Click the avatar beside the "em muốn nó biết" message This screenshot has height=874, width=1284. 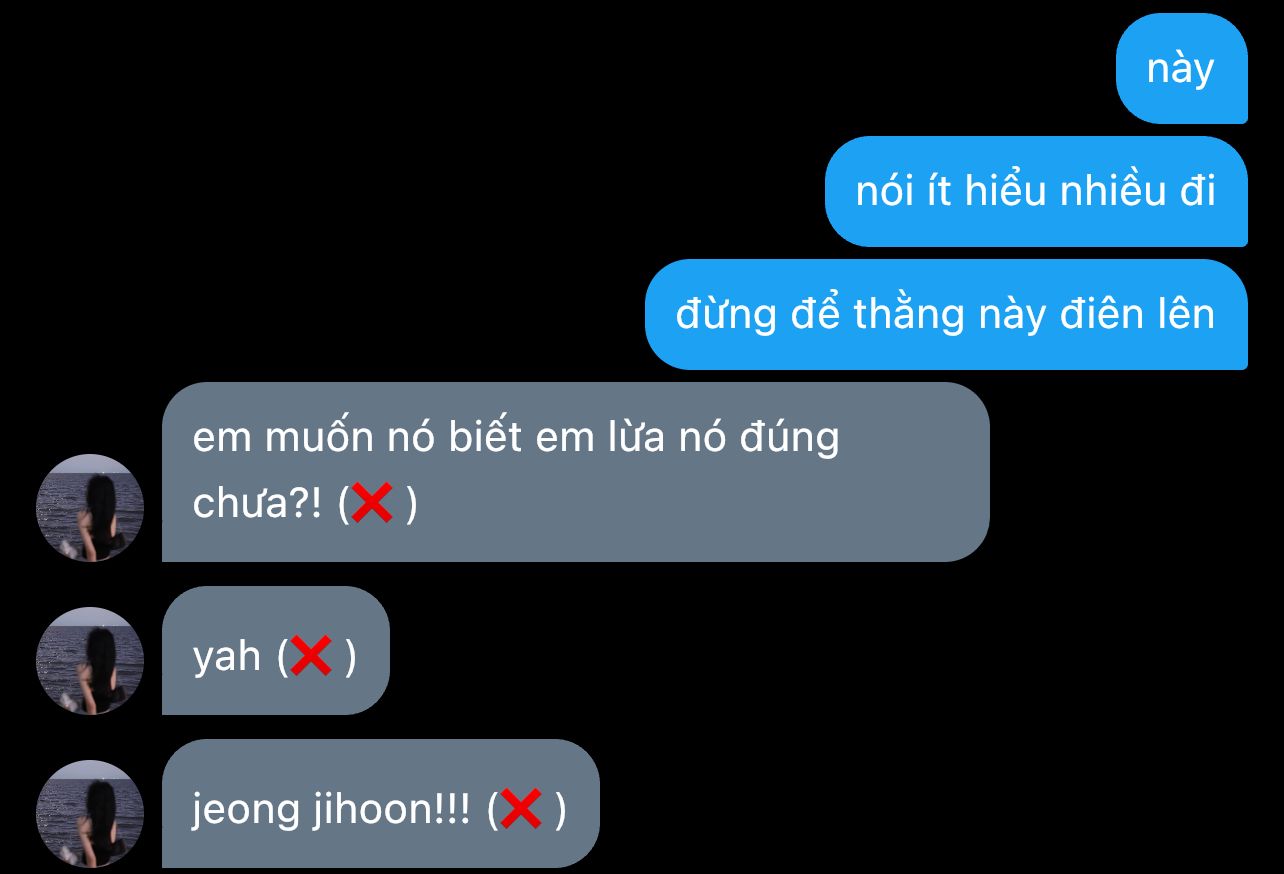(x=90, y=508)
